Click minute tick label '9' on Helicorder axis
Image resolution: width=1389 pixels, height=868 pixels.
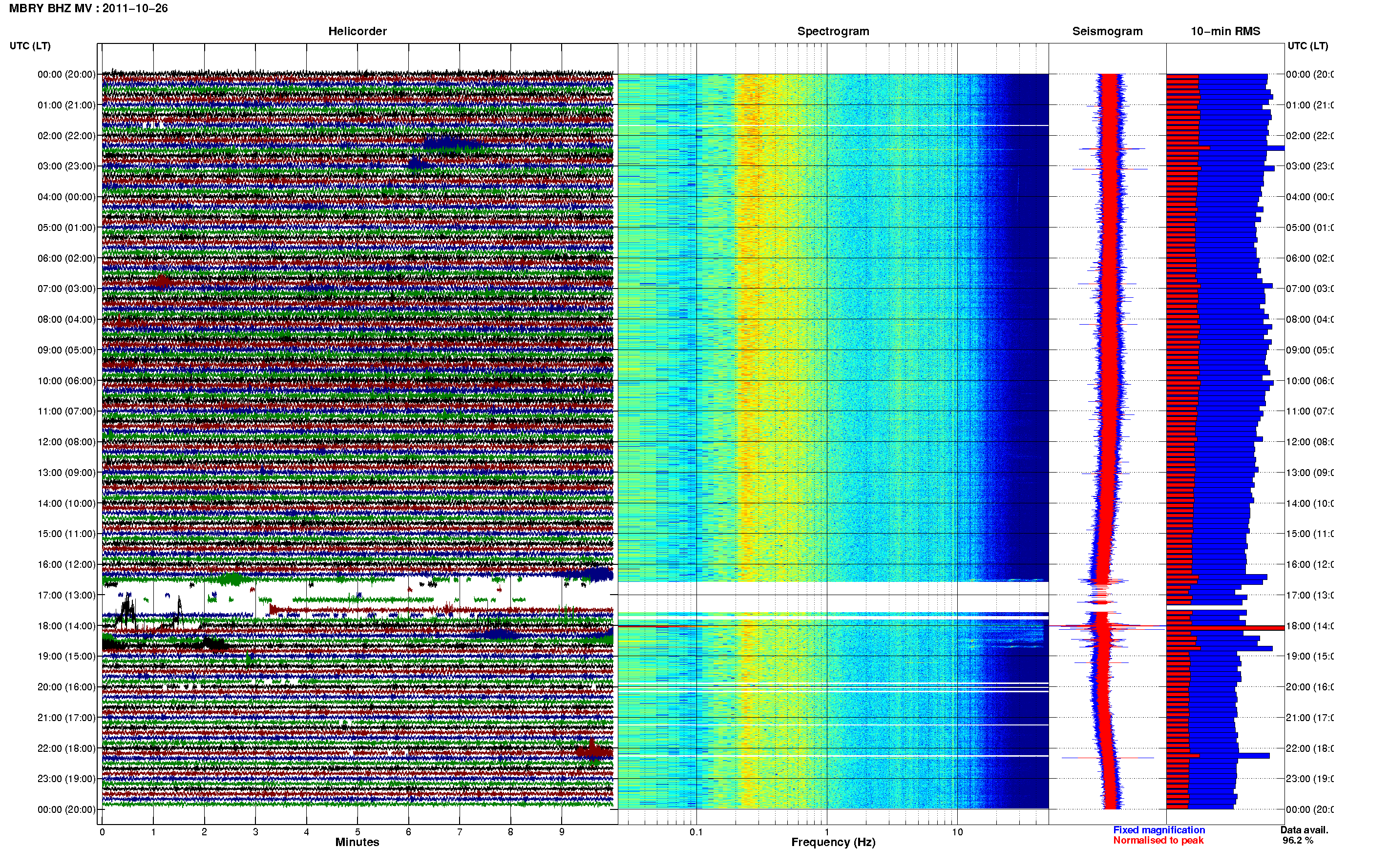pos(562,832)
